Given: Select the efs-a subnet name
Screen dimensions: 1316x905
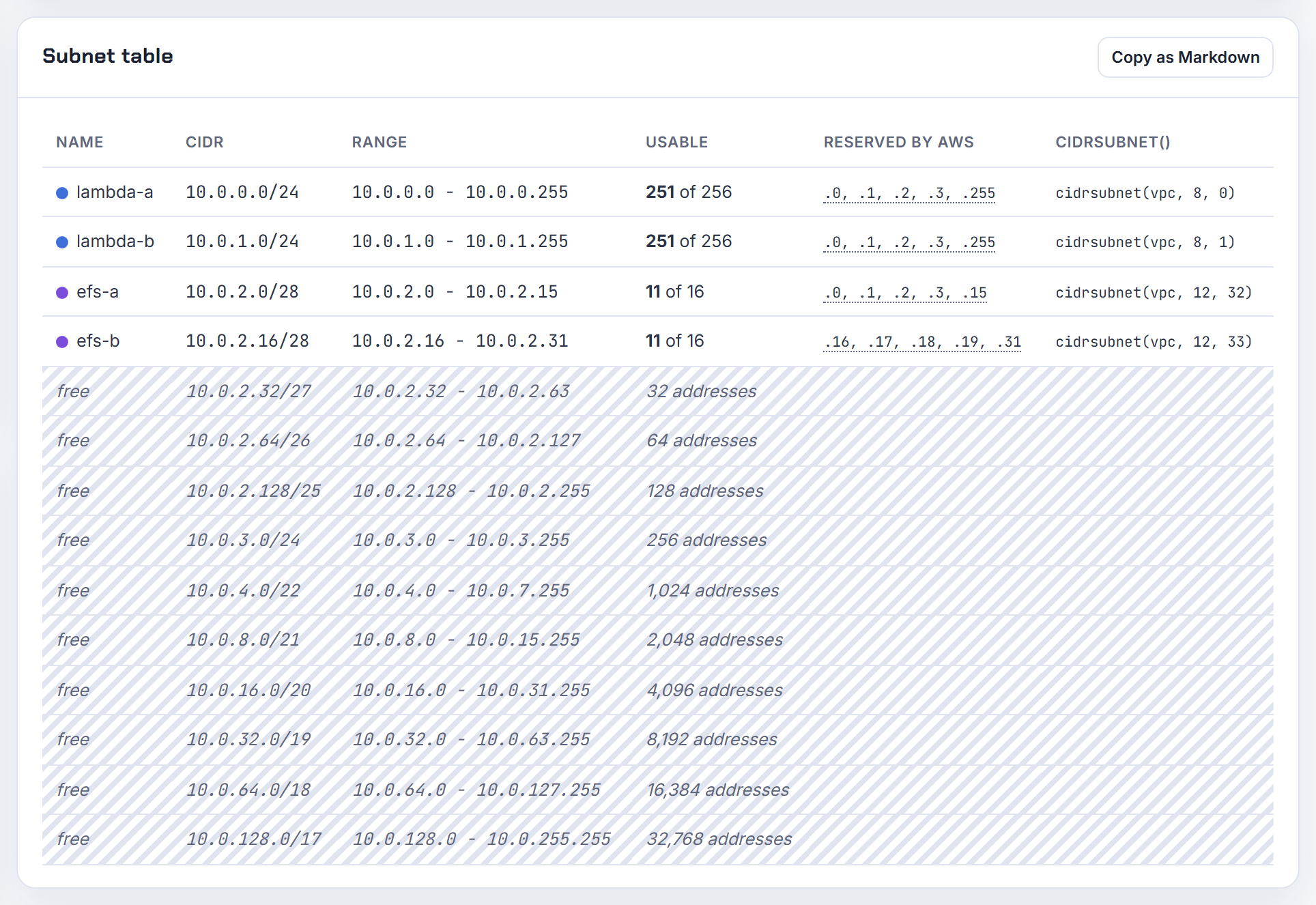Looking at the screenshot, I should point(98,292).
